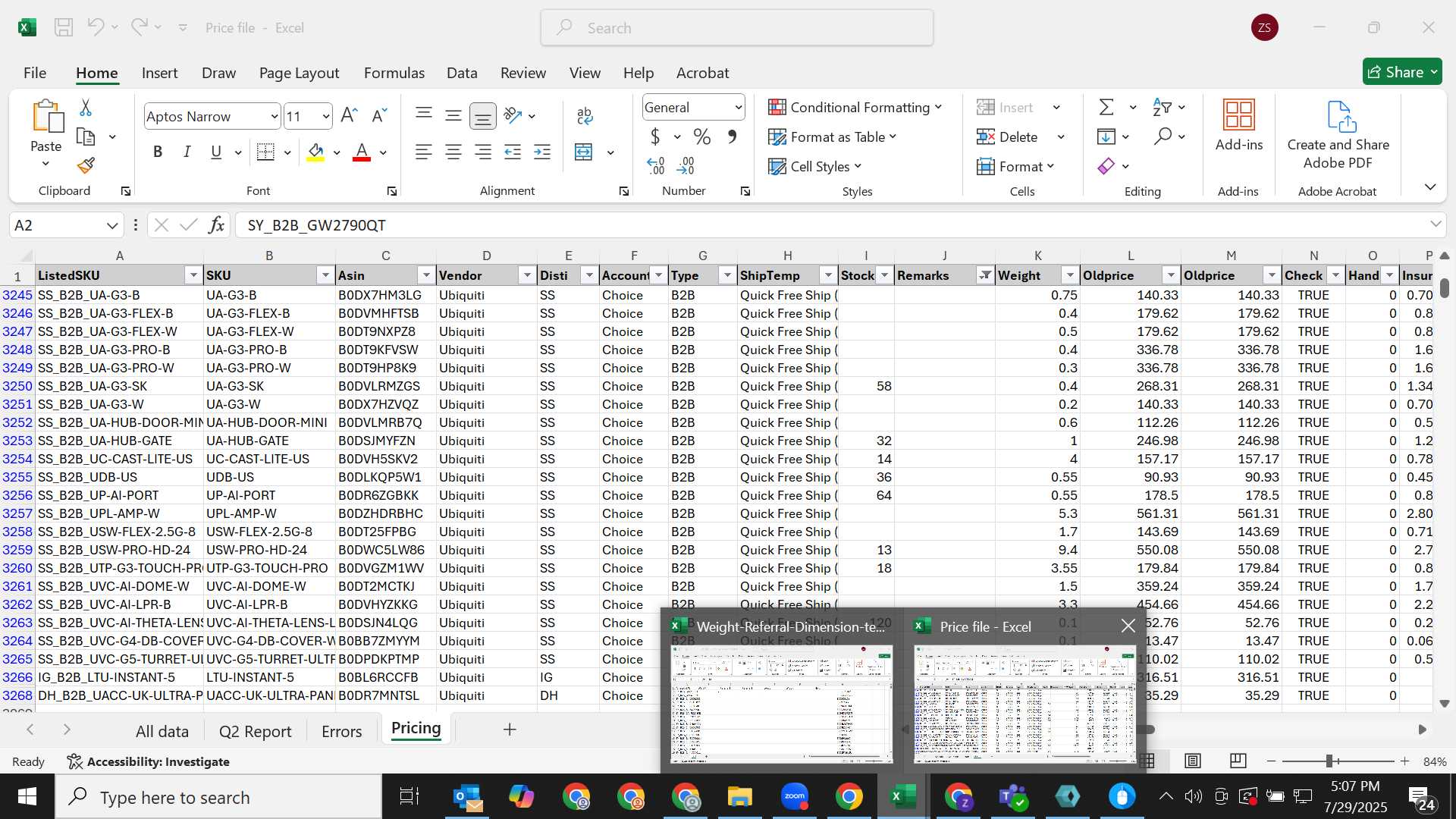Switch to the Errors sheet tab
Viewport: 1456px width, 819px height.
(x=341, y=731)
